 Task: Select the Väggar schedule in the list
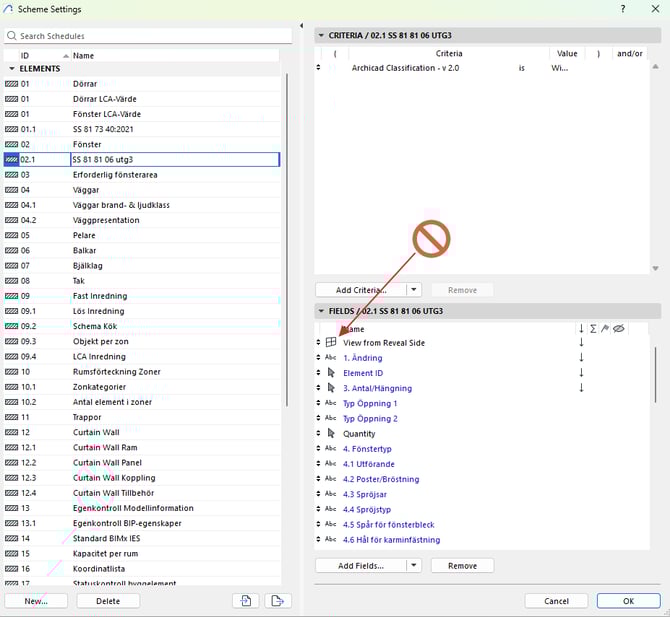91,190
